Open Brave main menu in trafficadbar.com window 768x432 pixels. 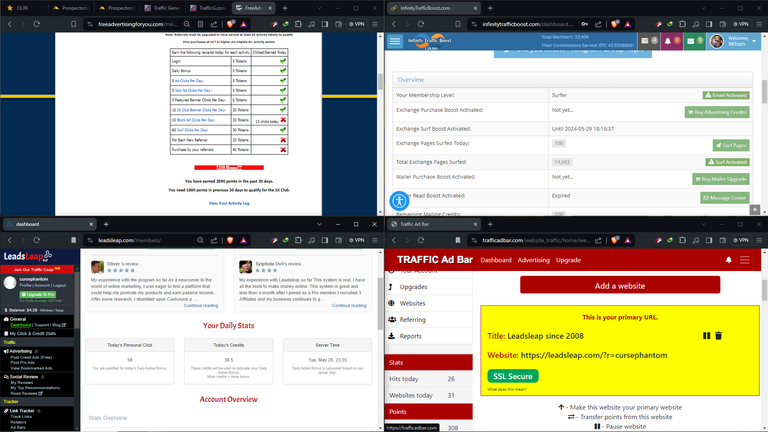coord(759,240)
